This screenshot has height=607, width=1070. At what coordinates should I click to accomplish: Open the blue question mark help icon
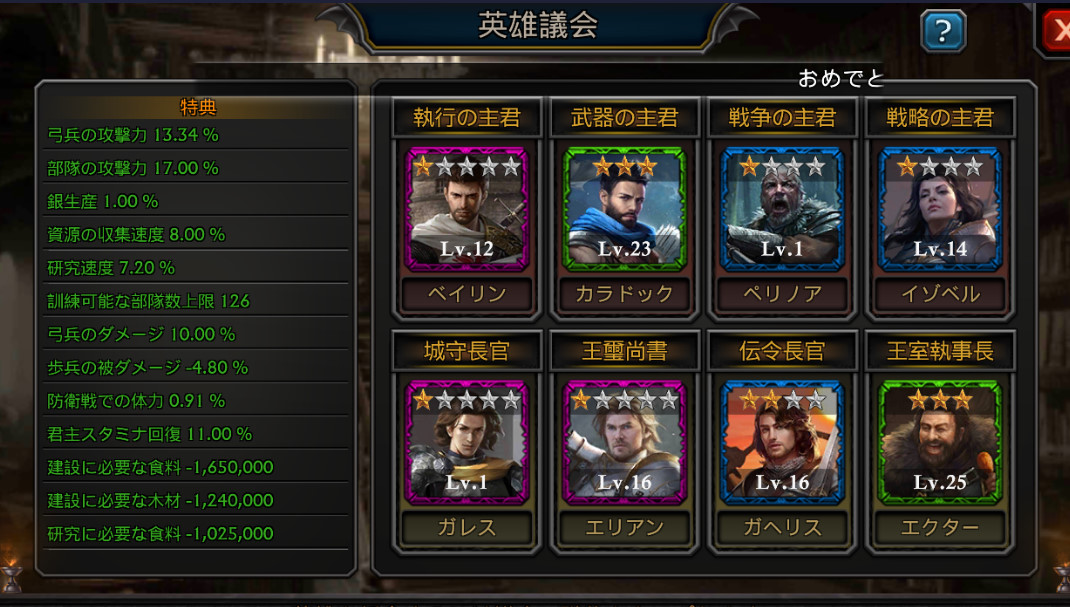(x=943, y=31)
